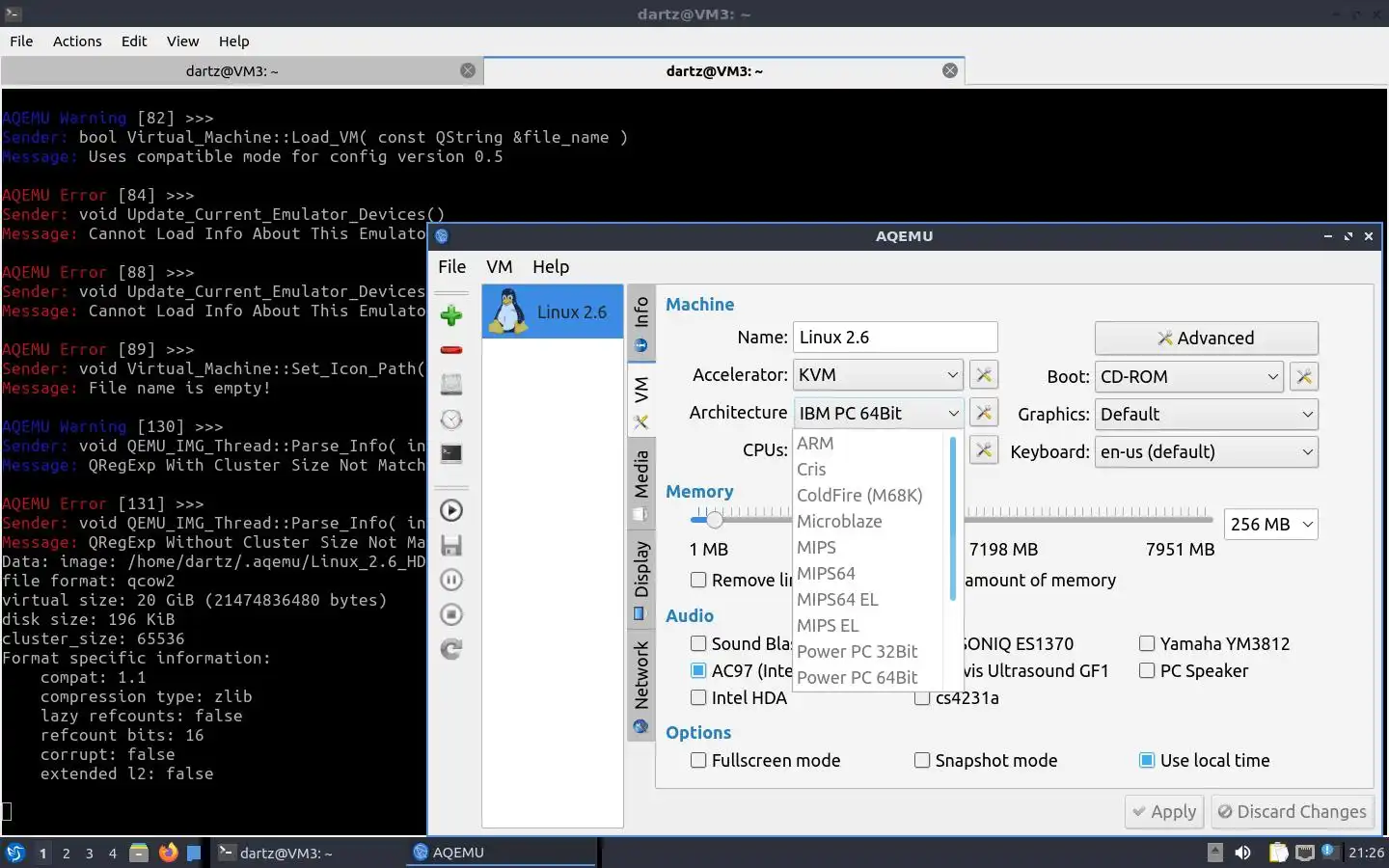Click the volume speaker tray icon

click(1243, 853)
